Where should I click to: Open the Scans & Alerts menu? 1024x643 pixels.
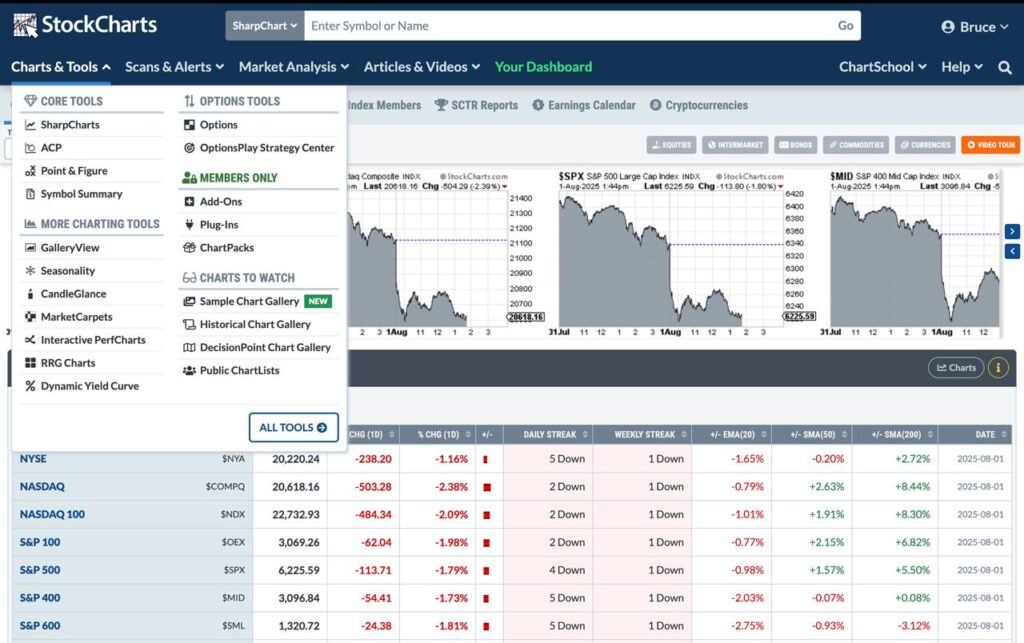(174, 67)
